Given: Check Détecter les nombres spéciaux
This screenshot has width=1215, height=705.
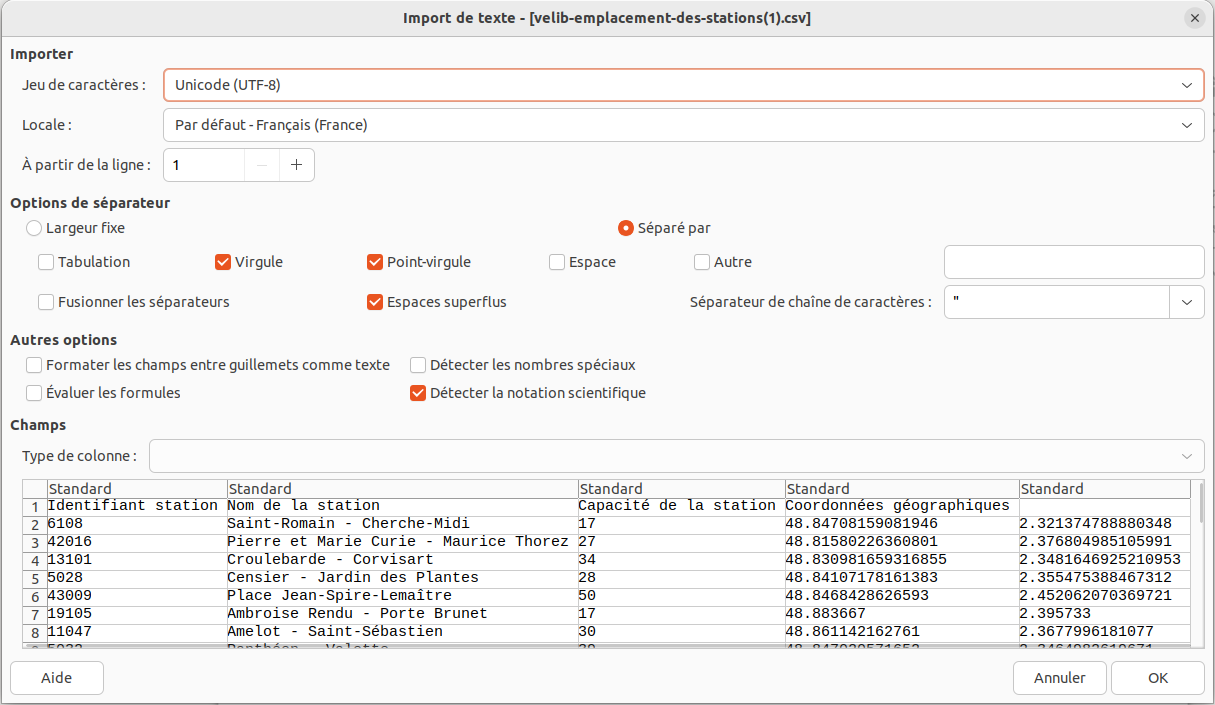Looking at the screenshot, I should [x=417, y=365].
